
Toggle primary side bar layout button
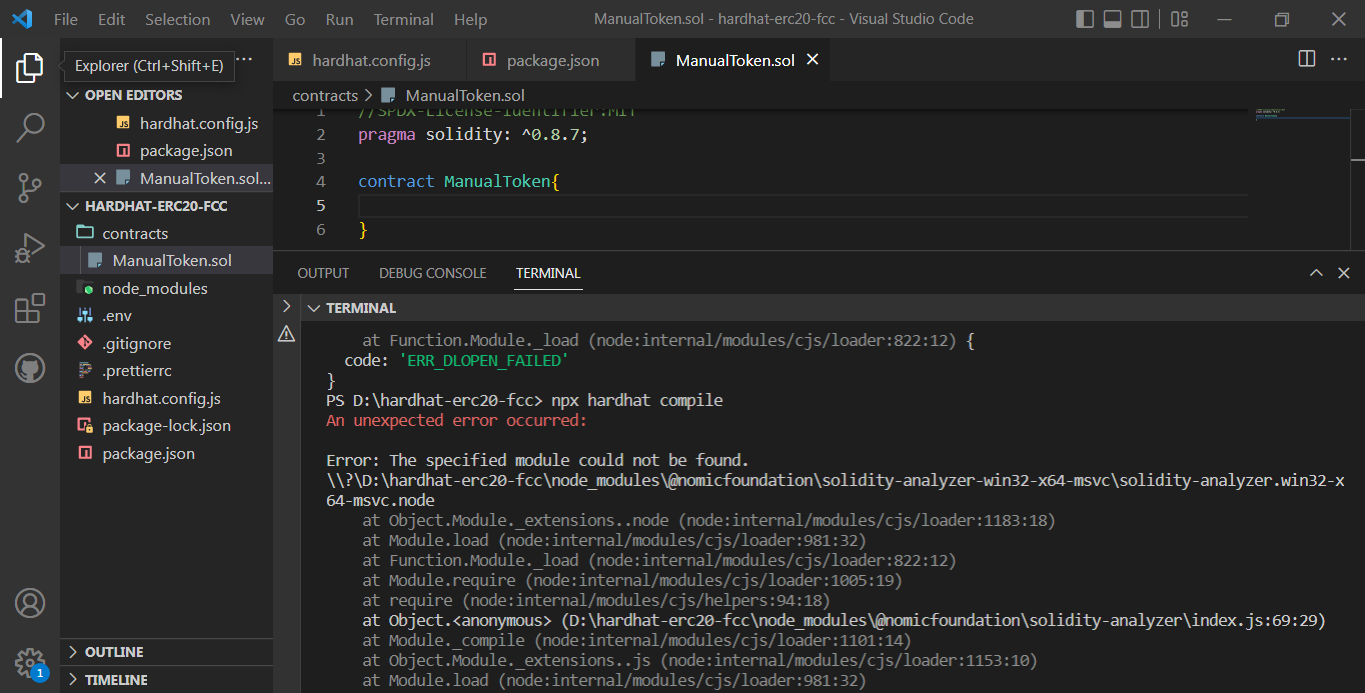point(1085,19)
